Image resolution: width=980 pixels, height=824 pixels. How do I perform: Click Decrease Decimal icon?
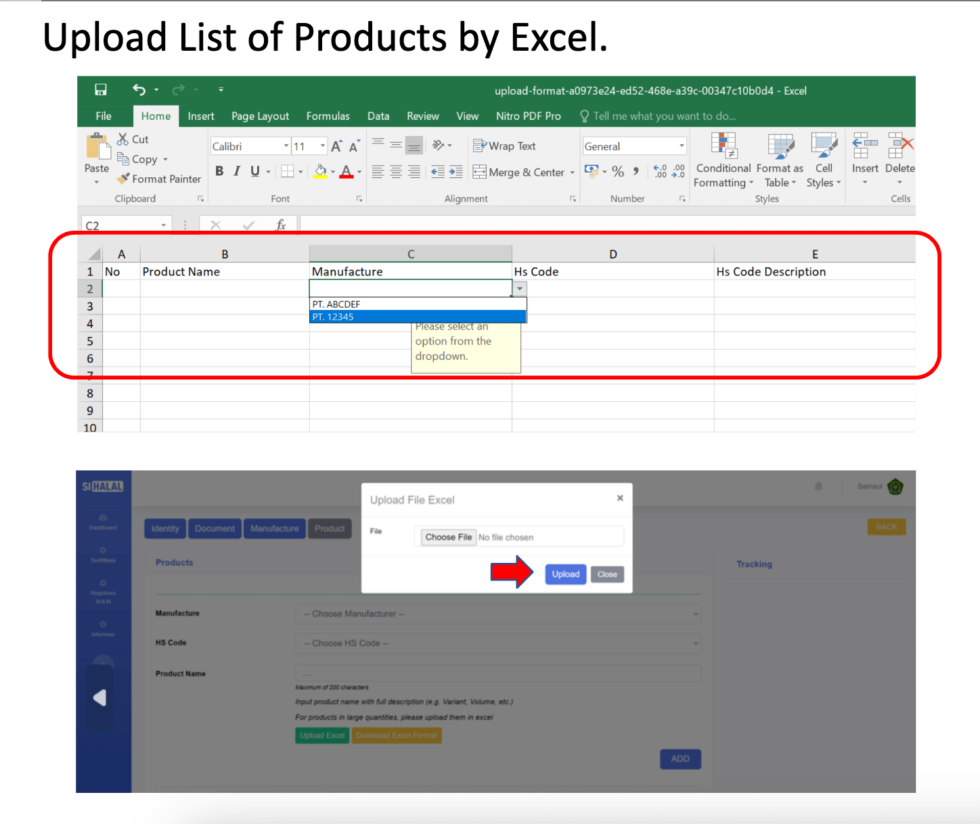click(x=678, y=171)
